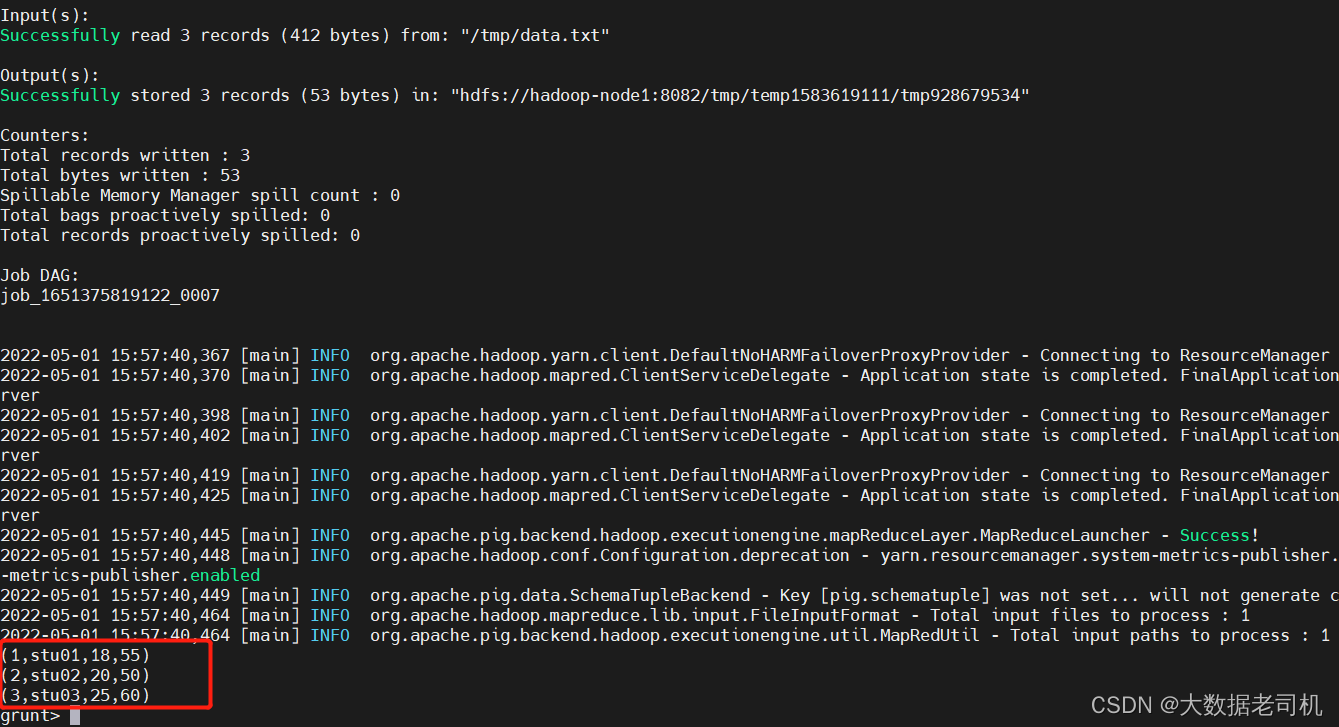Screen dimensions: 1339x727
Task: Click the "Counters:" heading
Action: click(x=45, y=135)
